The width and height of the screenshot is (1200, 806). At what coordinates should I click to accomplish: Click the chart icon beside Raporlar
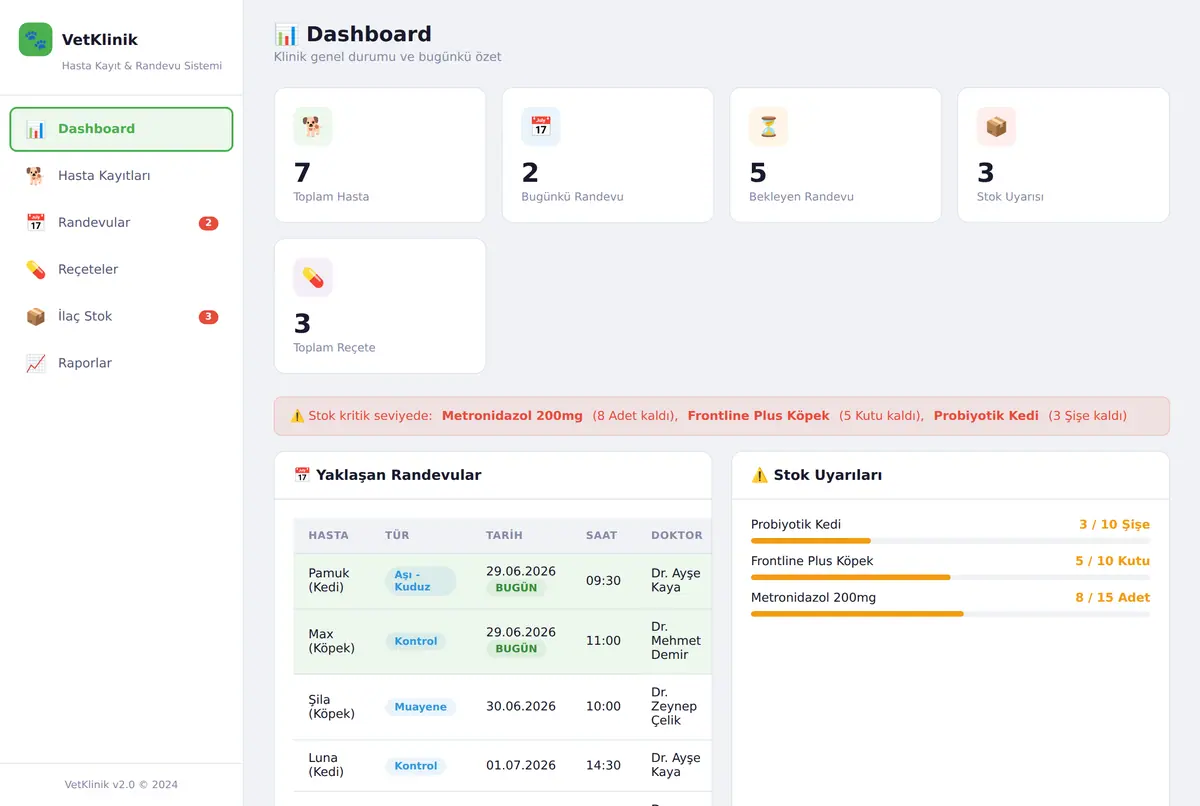coord(36,364)
